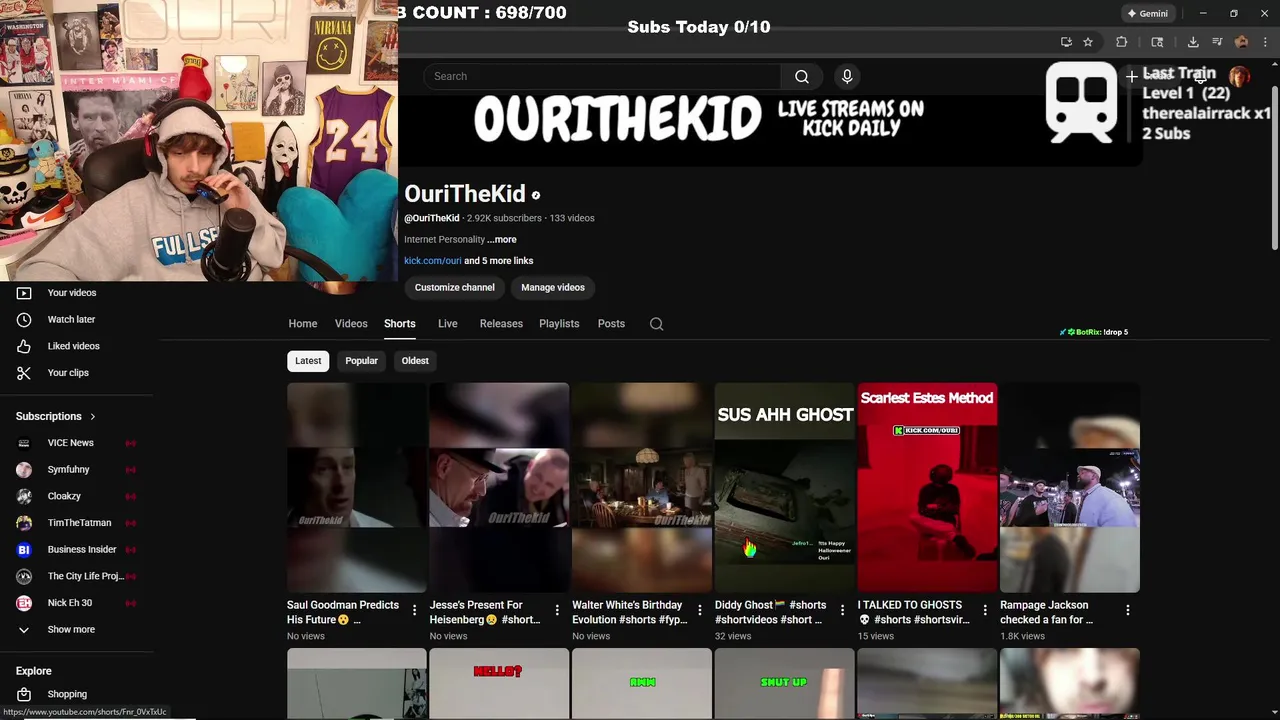Open Gemini in Chrome title bar
Viewport: 1280px width, 720px height.
tap(1147, 13)
